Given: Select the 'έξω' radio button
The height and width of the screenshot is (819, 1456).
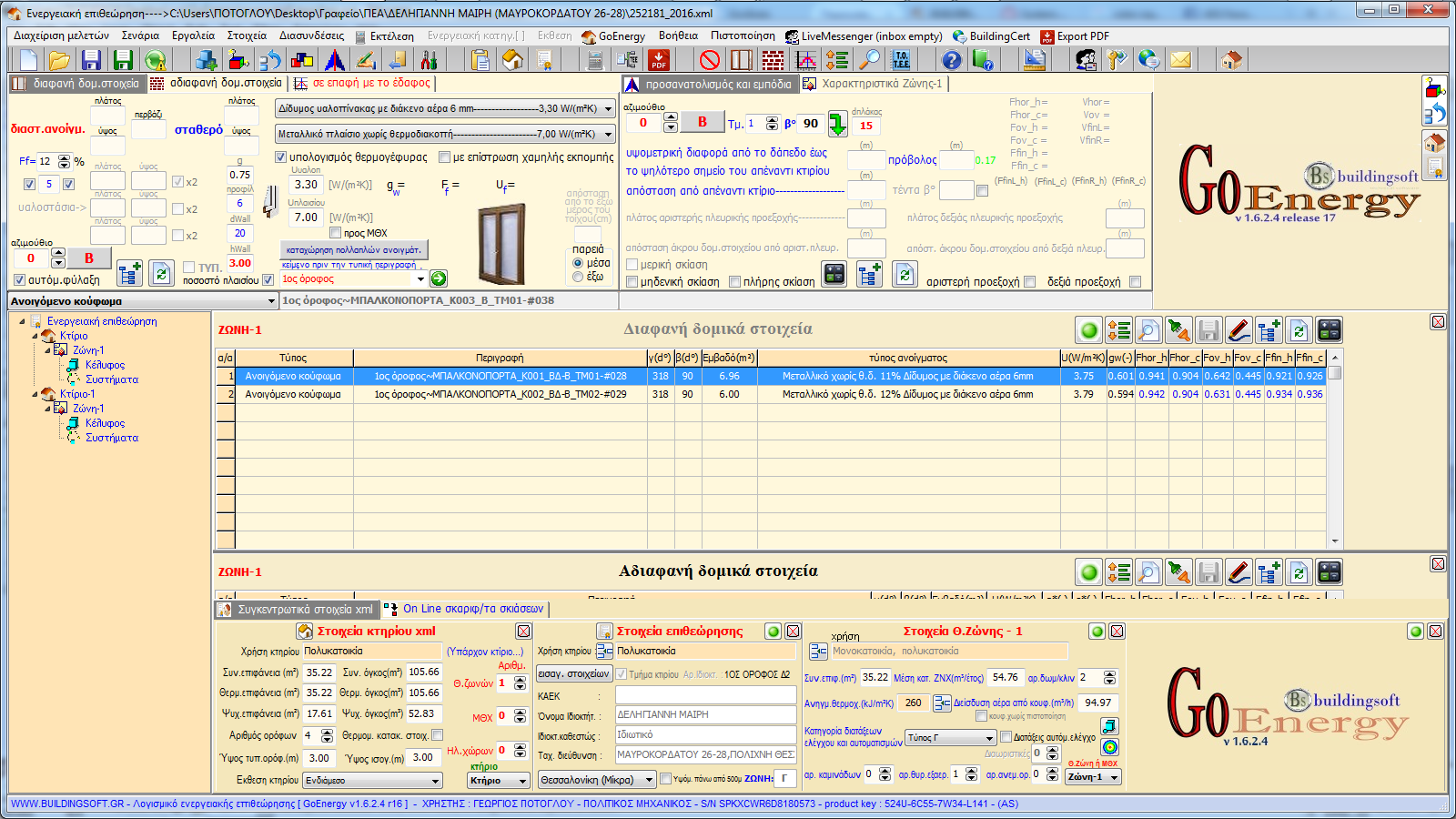Looking at the screenshot, I should point(578,277).
